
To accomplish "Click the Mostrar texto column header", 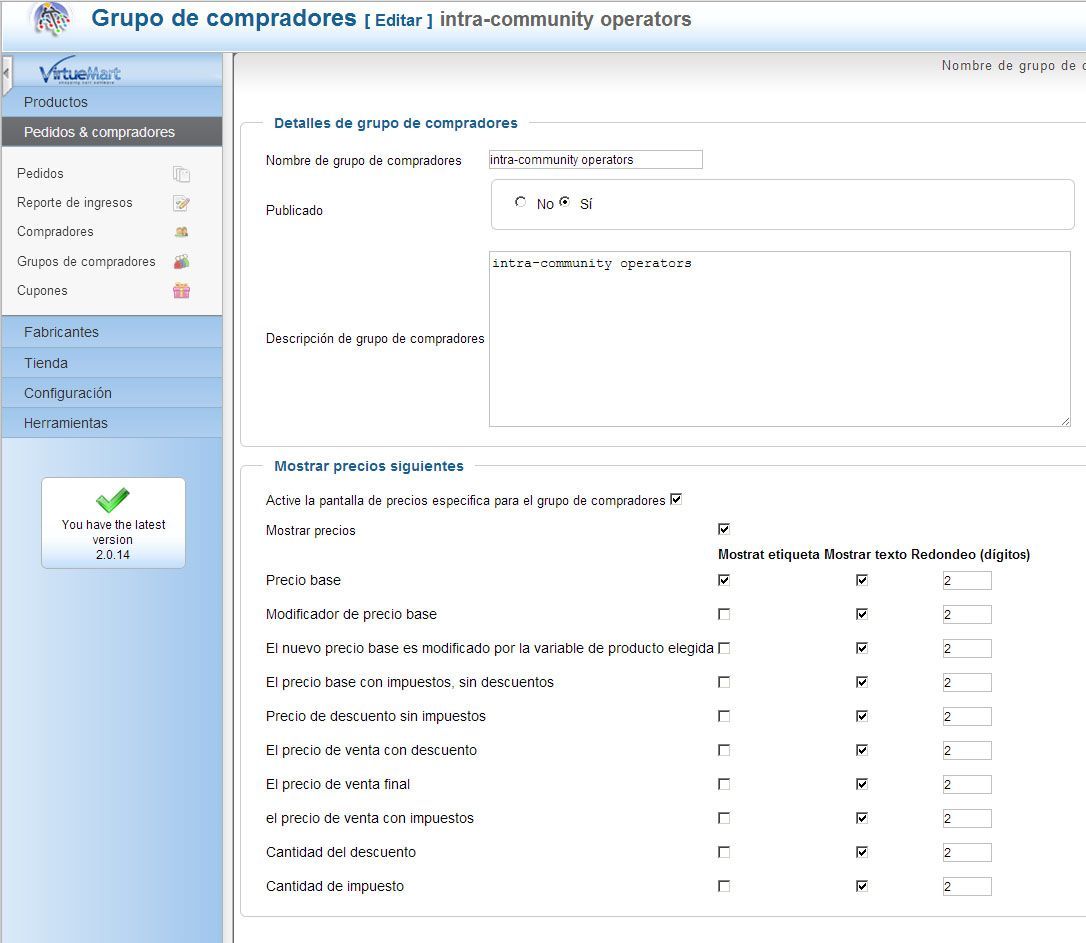I will click(x=865, y=554).
